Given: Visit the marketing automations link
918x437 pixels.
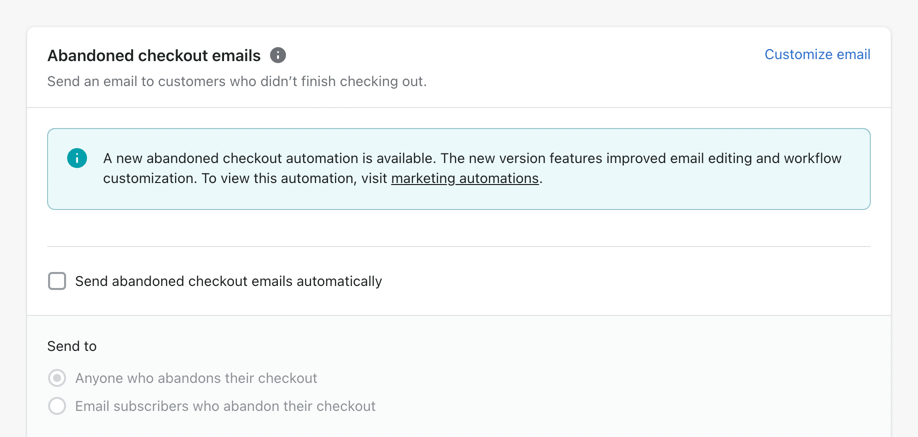Looking at the screenshot, I should click(465, 178).
